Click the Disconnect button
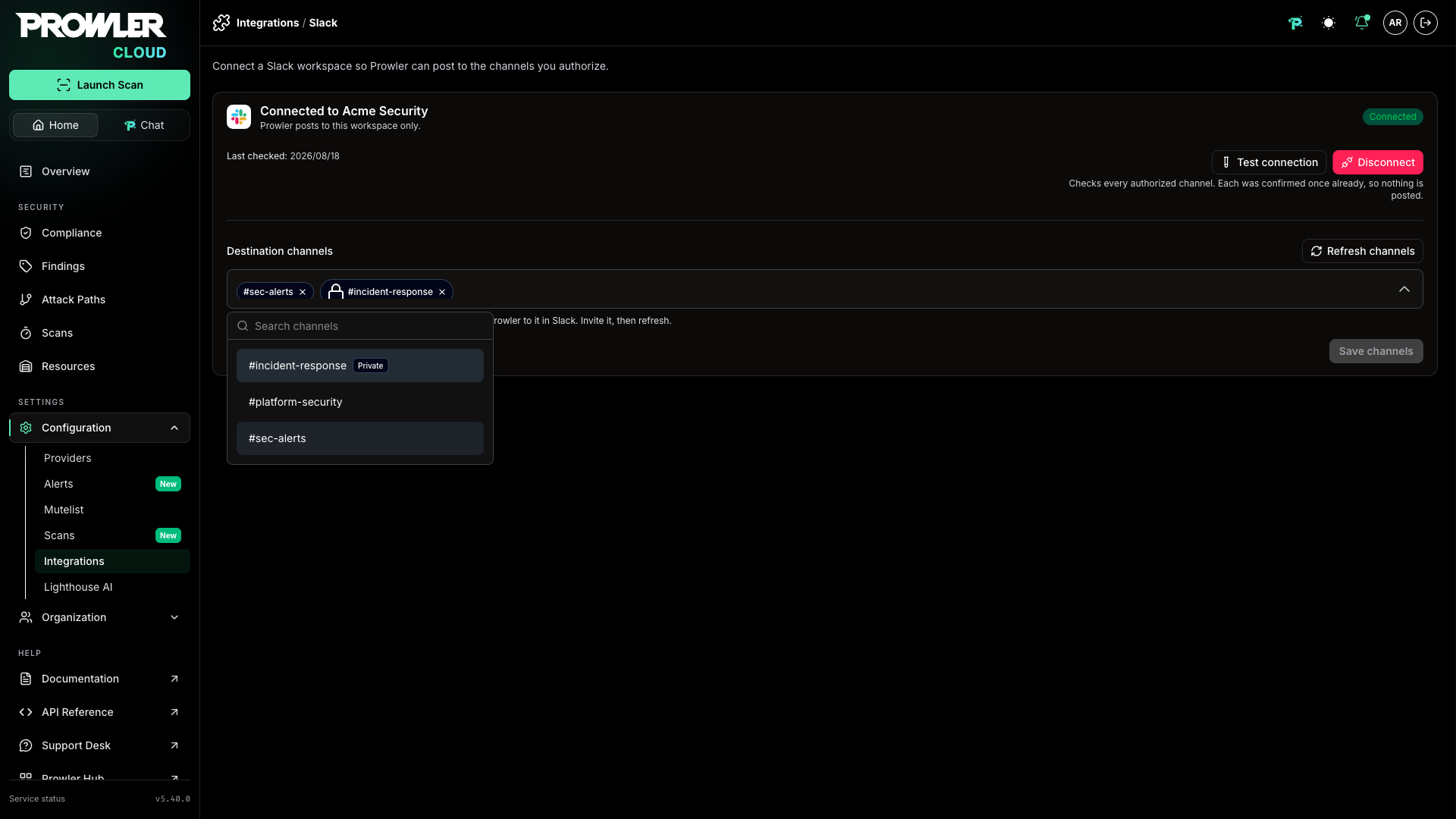Image resolution: width=1456 pixels, height=819 pixels. click(1377, 162)
